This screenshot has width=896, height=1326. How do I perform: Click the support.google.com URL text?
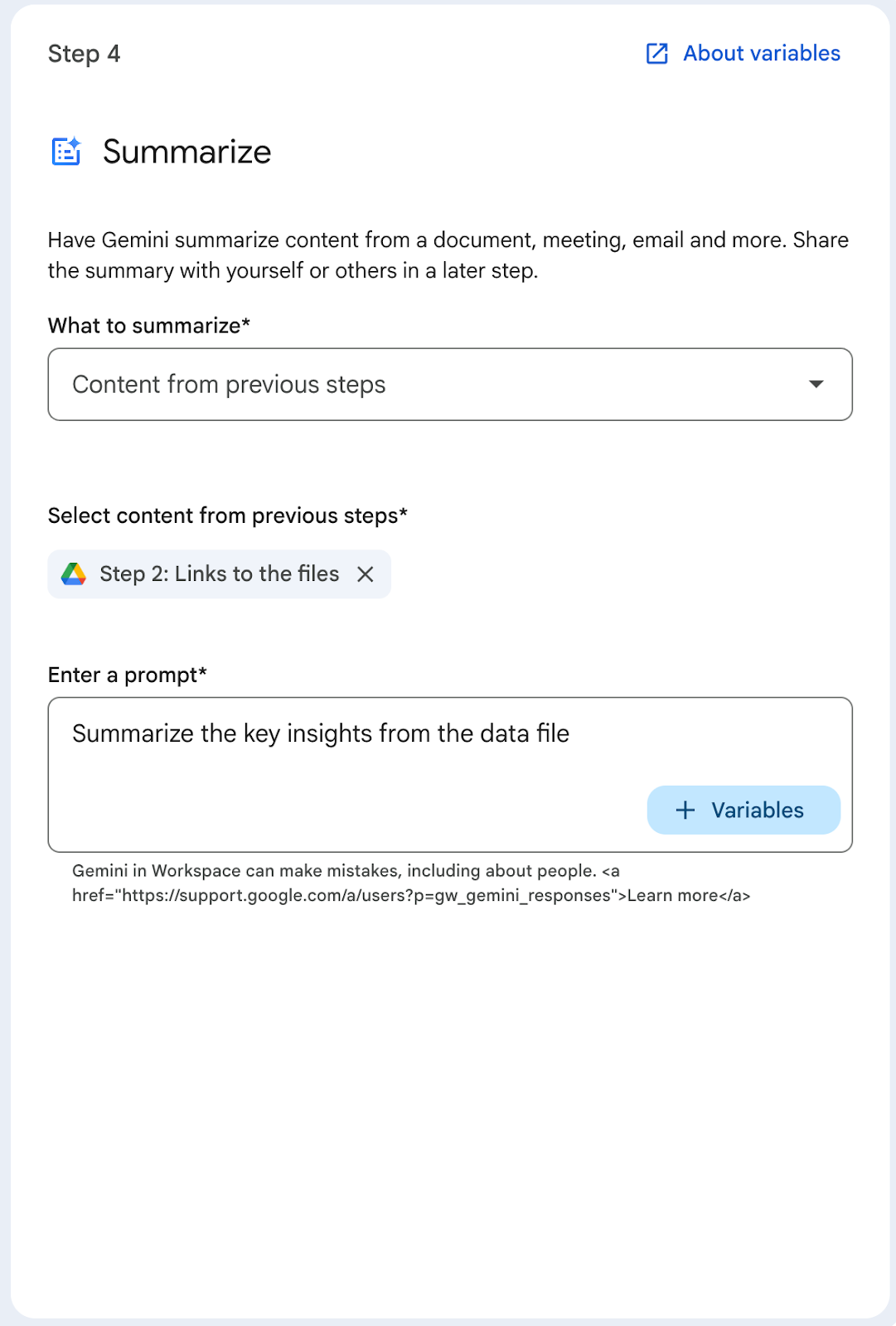[365, 896]
